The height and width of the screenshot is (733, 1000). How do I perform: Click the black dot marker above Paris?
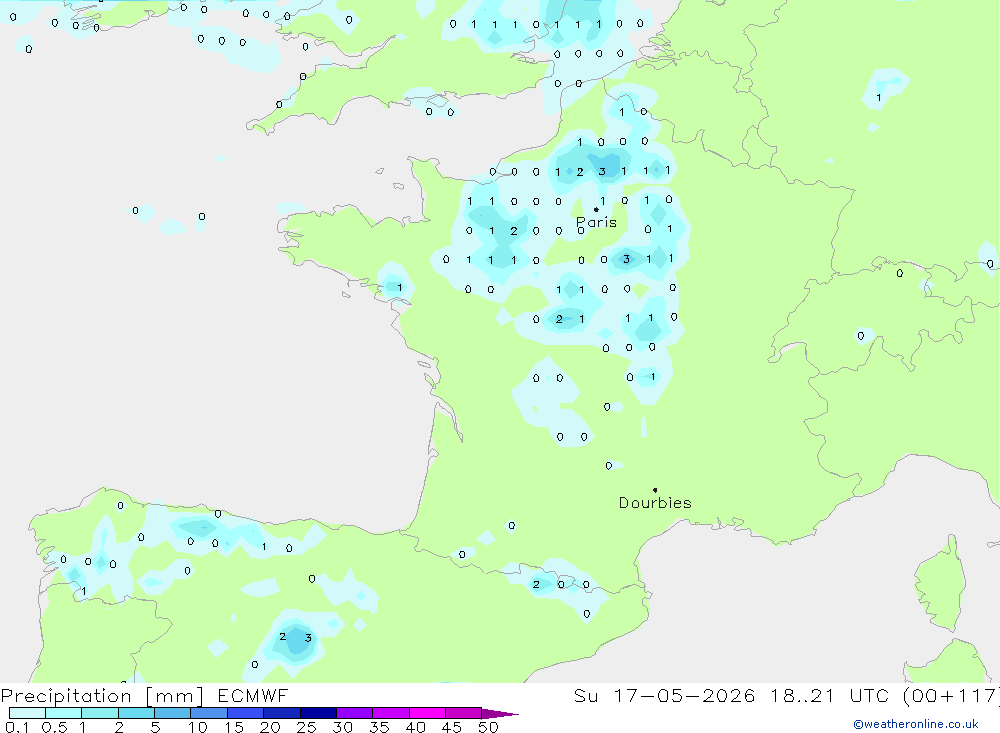point(596,209)
